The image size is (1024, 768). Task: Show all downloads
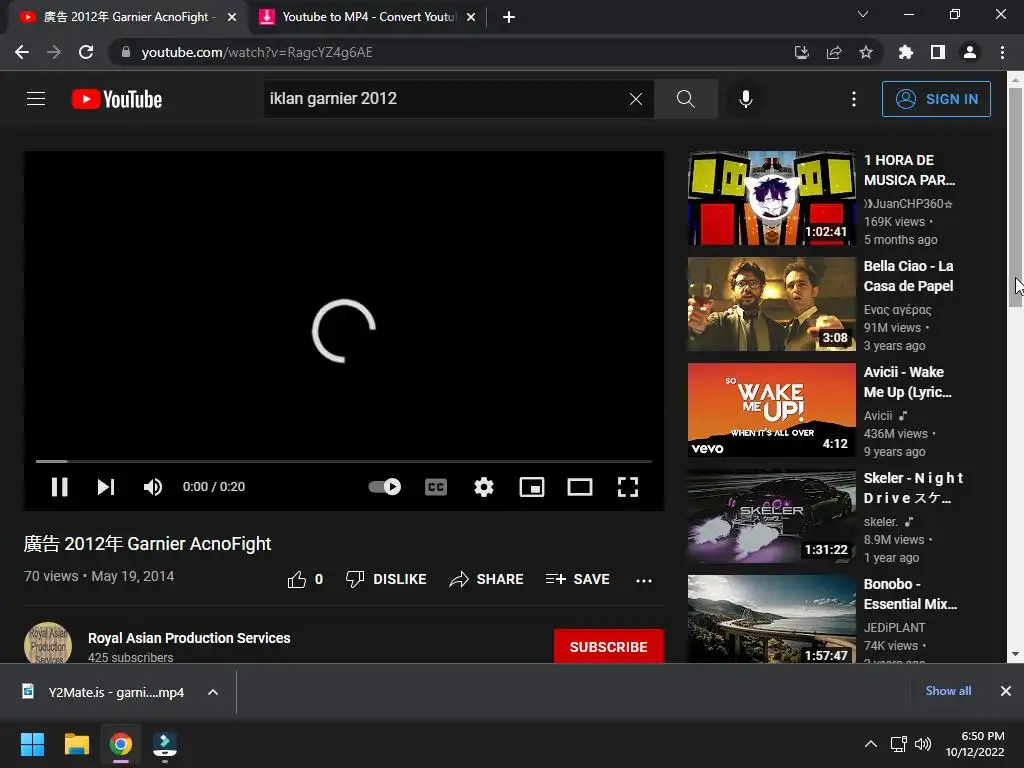948,691
